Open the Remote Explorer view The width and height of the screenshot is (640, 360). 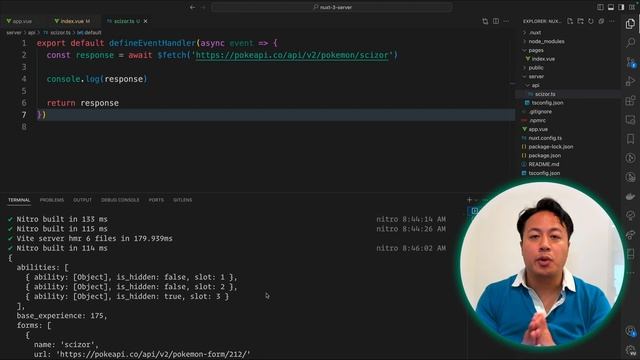point(630,120)
